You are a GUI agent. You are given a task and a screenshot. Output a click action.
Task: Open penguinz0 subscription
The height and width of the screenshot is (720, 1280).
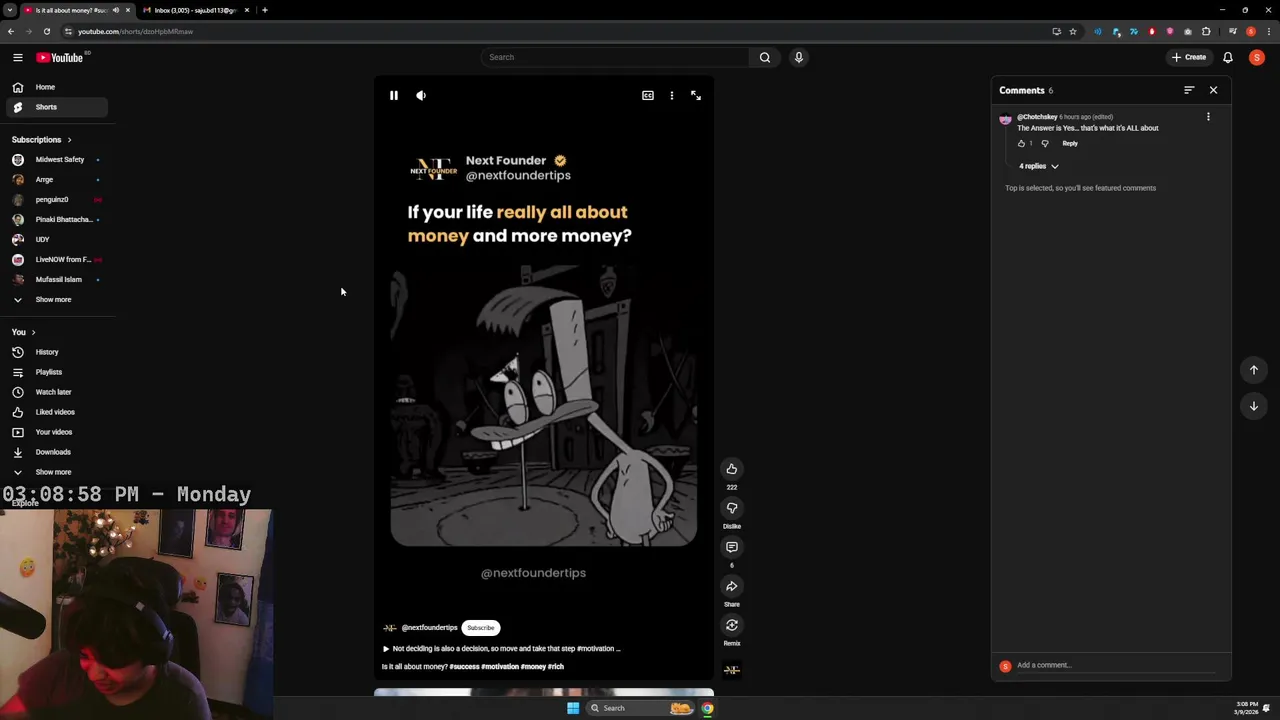coord(55,200)
